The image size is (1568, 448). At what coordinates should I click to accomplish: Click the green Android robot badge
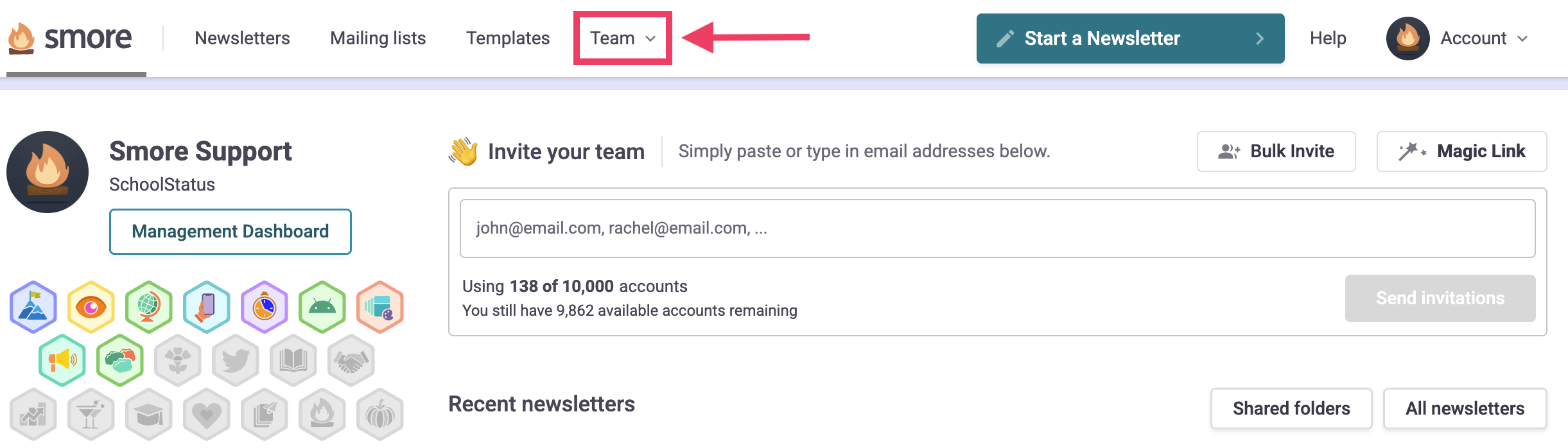point(322,307)
